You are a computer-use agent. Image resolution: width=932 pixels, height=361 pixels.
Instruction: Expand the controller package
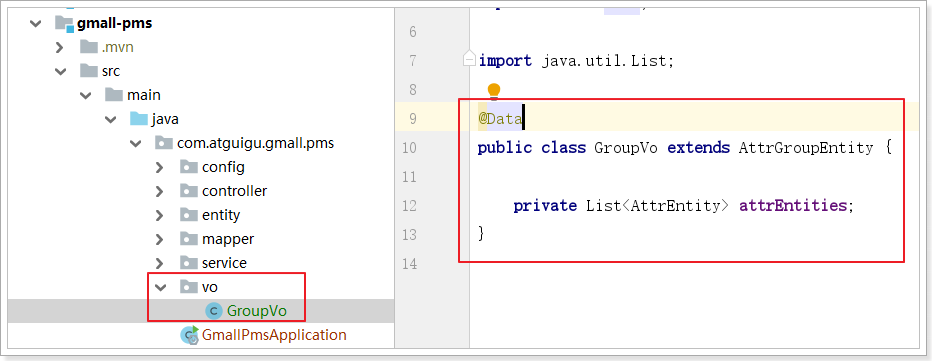(x=159, y=191)
